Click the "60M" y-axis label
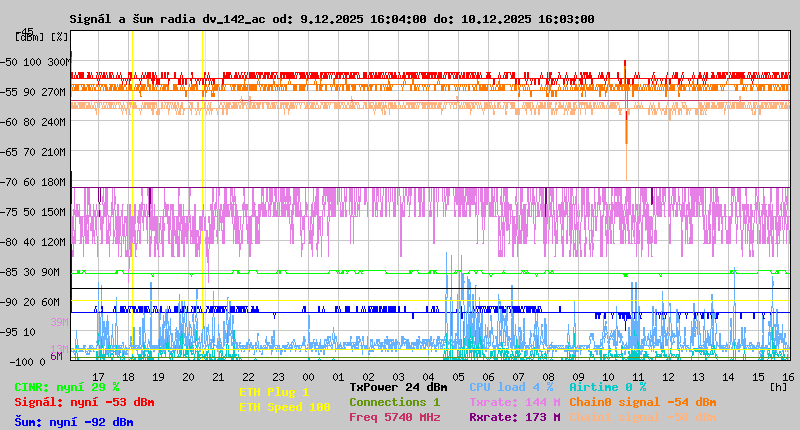This screenshot has width=800, height=430. 51,302
